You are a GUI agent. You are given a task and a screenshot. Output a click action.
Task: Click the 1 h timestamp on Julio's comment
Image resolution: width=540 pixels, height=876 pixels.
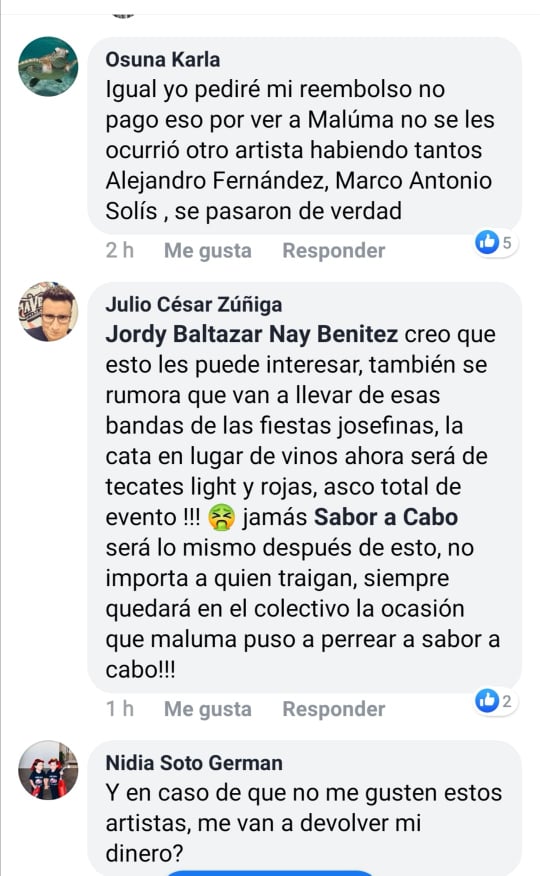[x=120, y=709]
